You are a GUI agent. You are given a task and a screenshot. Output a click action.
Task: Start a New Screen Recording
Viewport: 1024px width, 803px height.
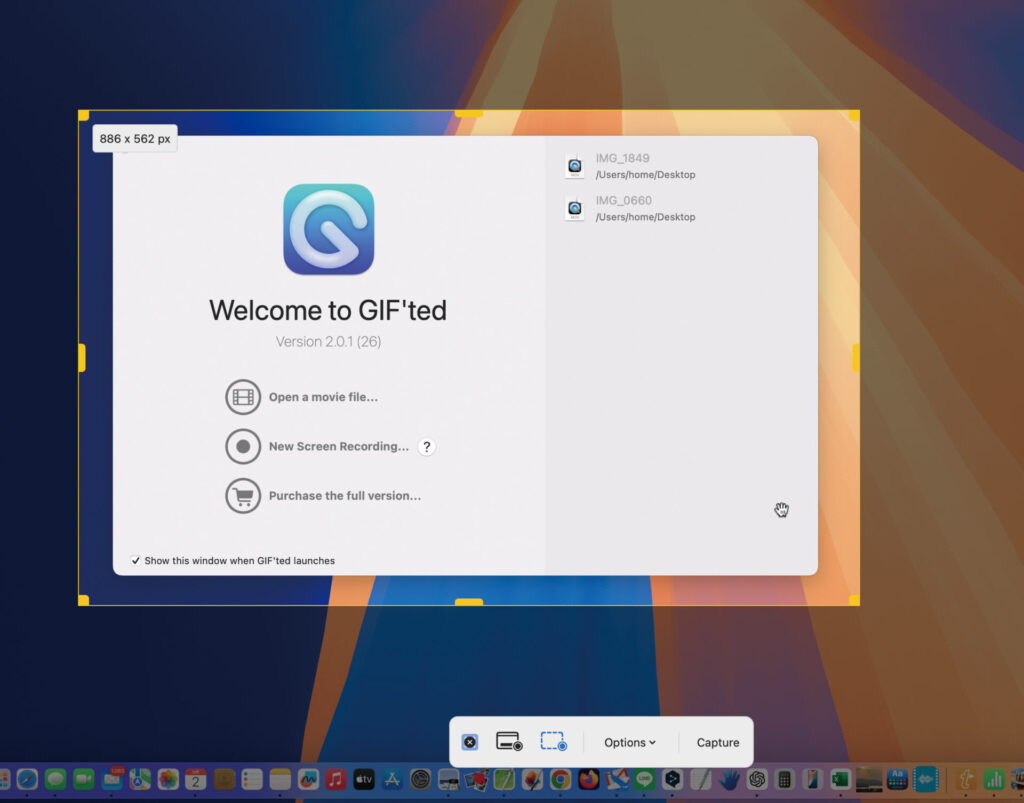339,447
